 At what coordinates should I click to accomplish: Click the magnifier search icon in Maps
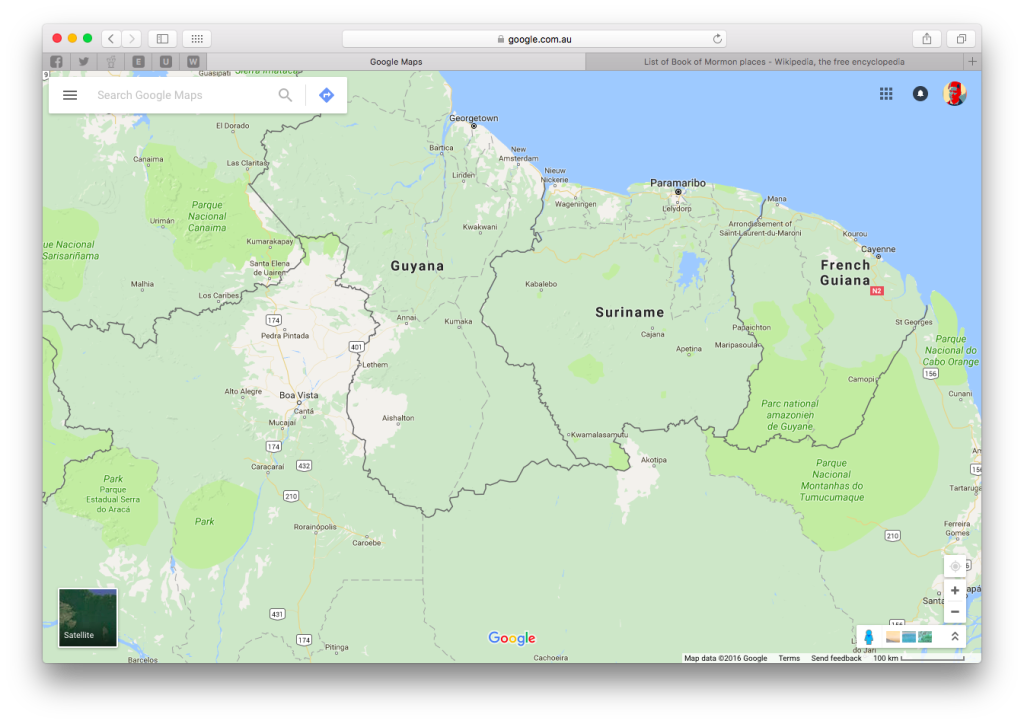[285, 95]
